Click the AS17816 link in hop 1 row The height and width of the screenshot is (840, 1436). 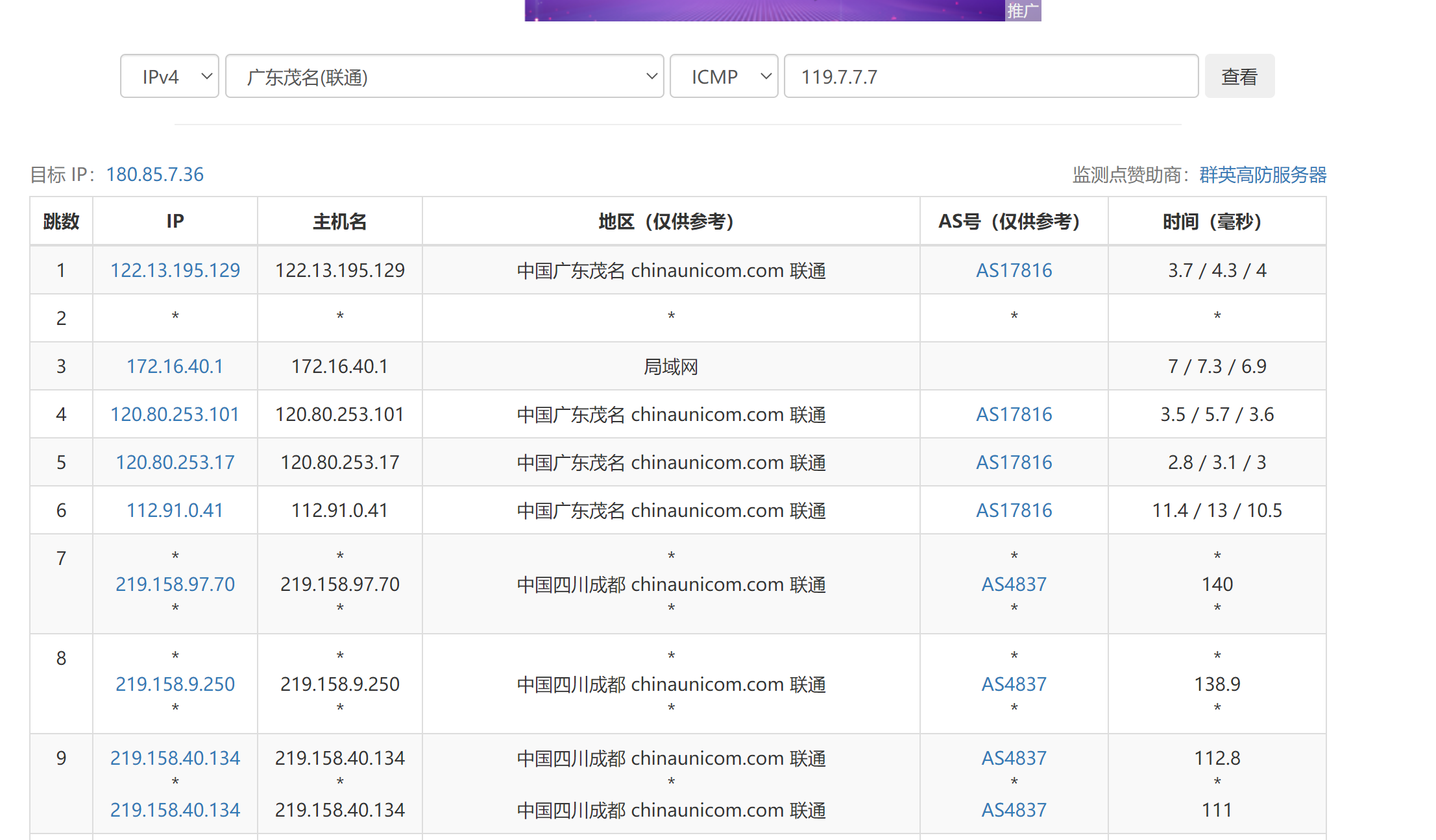1014,270
